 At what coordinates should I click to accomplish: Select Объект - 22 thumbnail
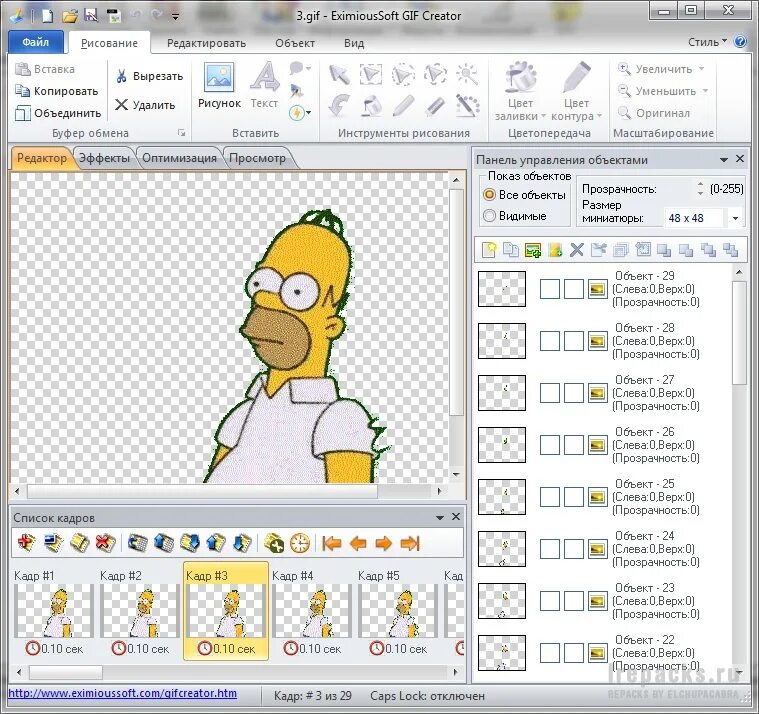pyautogui.click(x=501, y=653)
